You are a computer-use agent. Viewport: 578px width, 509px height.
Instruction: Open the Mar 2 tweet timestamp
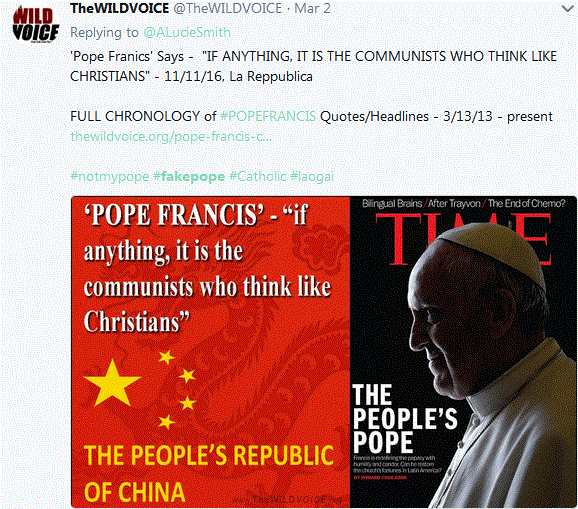(x=312, y=8)
